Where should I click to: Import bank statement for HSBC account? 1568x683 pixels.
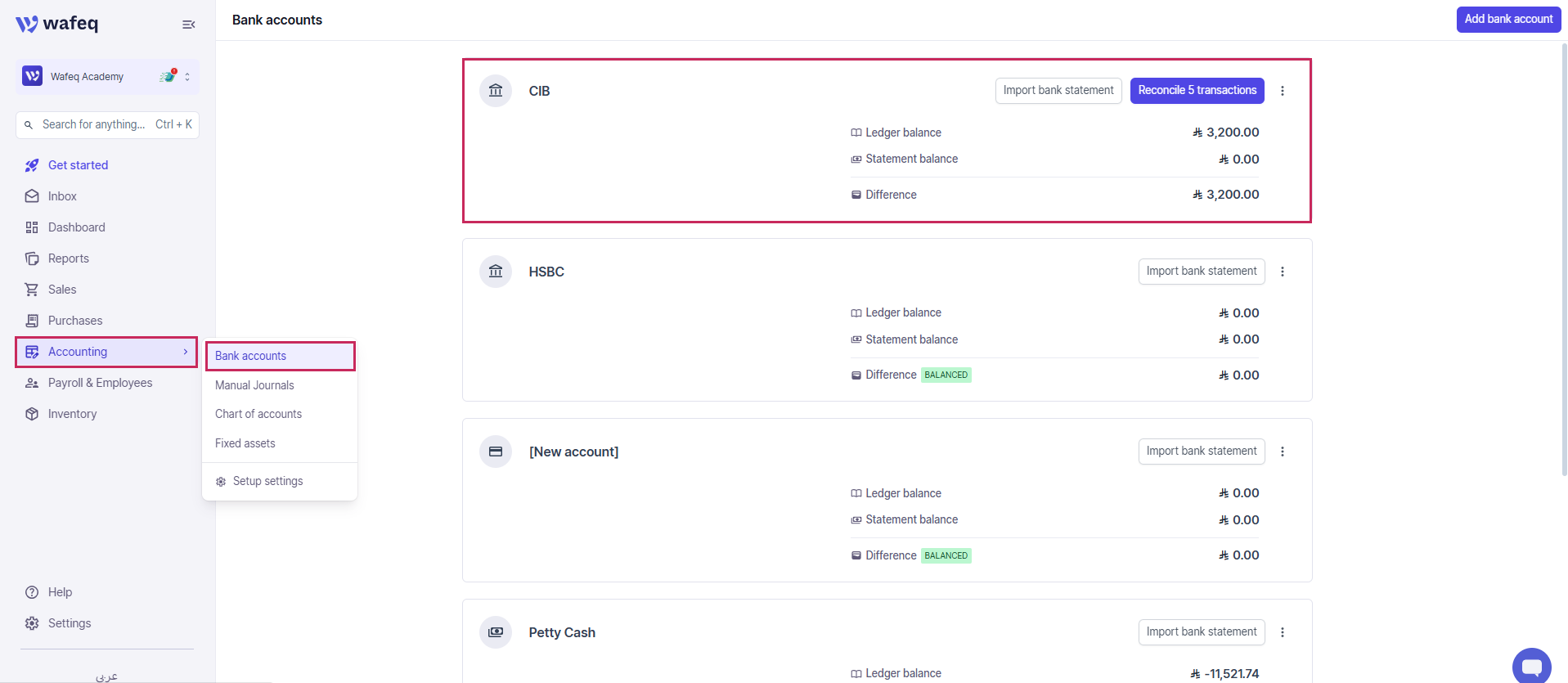pos(1202,272)
